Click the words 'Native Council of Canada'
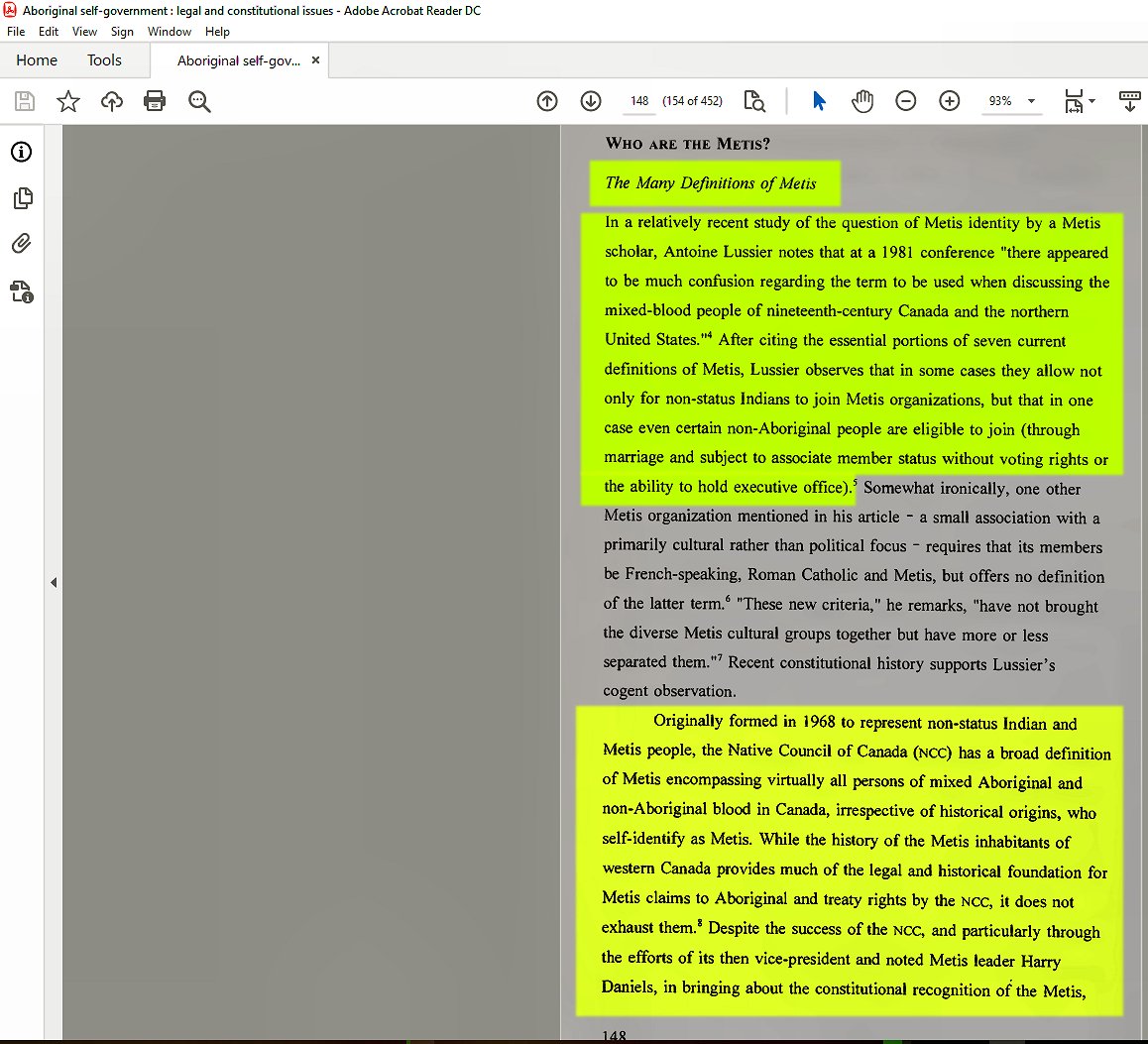Image resolution: width=1148 pixels, height=1044 pixels. 818,751
